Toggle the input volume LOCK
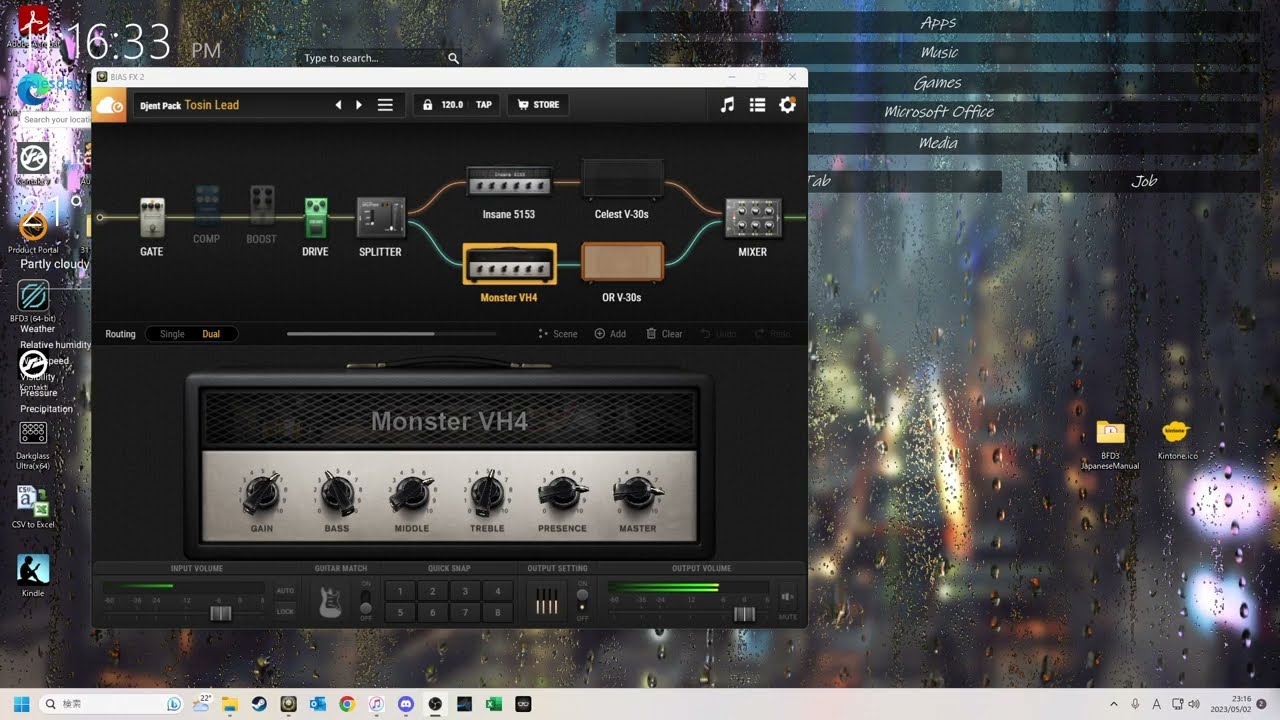The width and height of the screenshot is (1280, 720). [x=285, y=611]
